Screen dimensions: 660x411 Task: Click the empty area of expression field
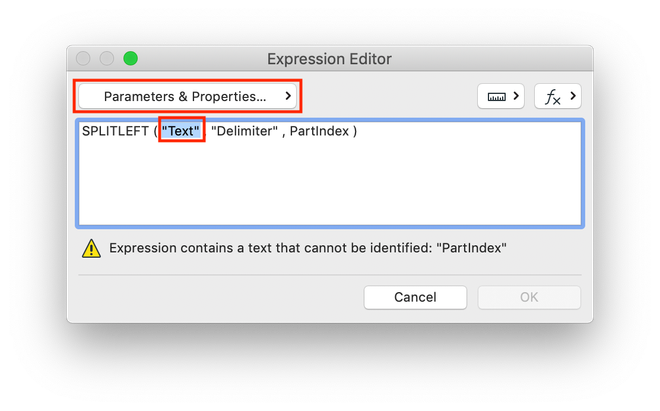pyautogui.click(x=330, y=190)
